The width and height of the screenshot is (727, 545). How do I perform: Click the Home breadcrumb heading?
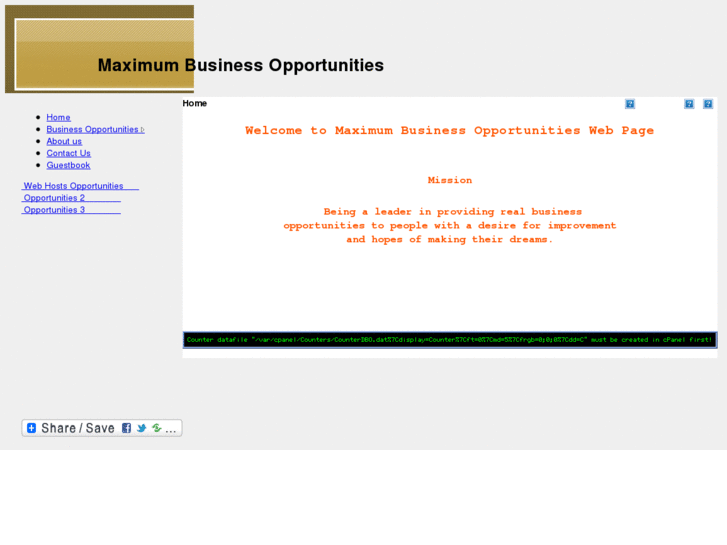(195, 103)
